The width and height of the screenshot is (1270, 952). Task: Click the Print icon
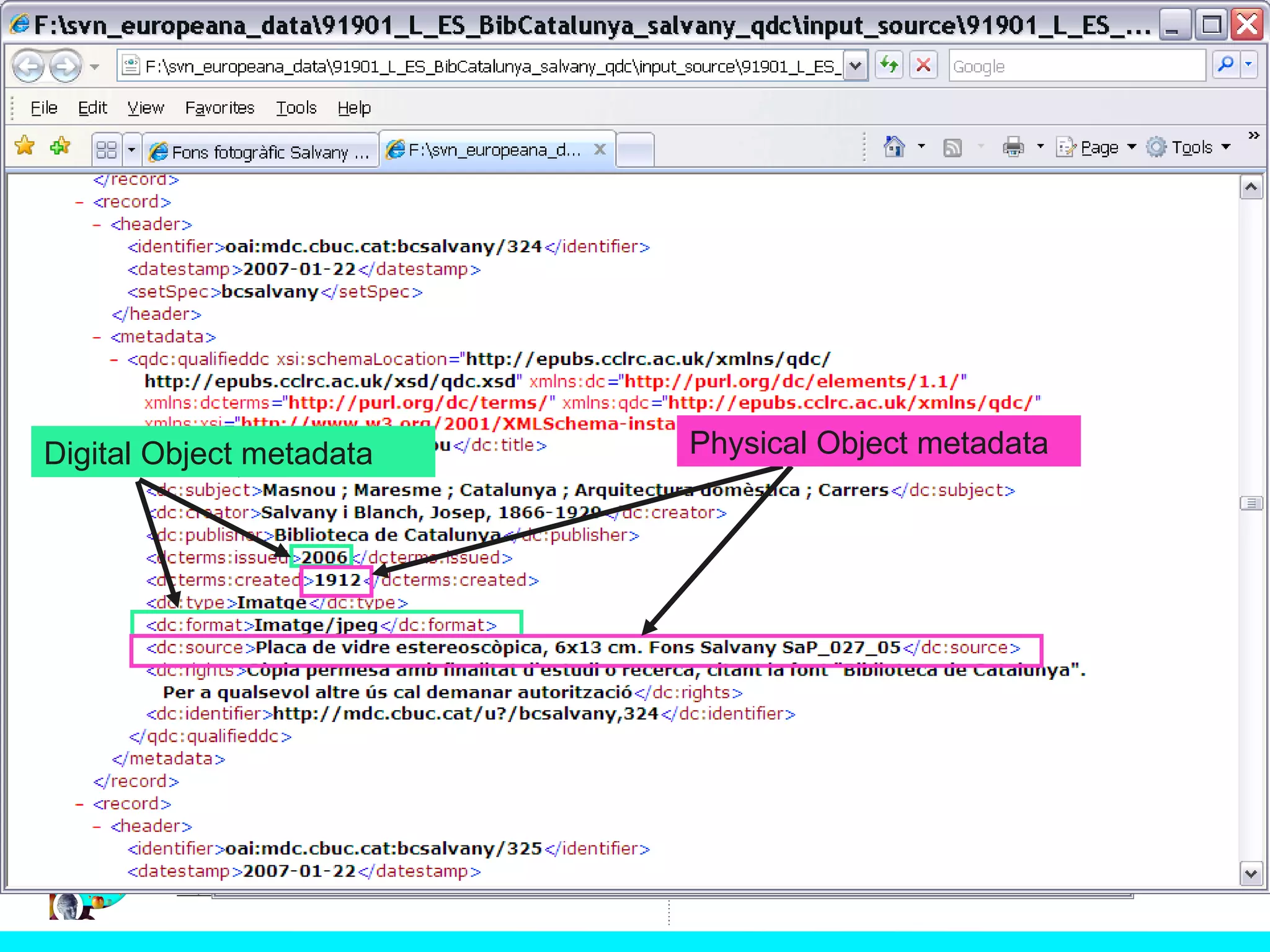[x=1013, y=147]
